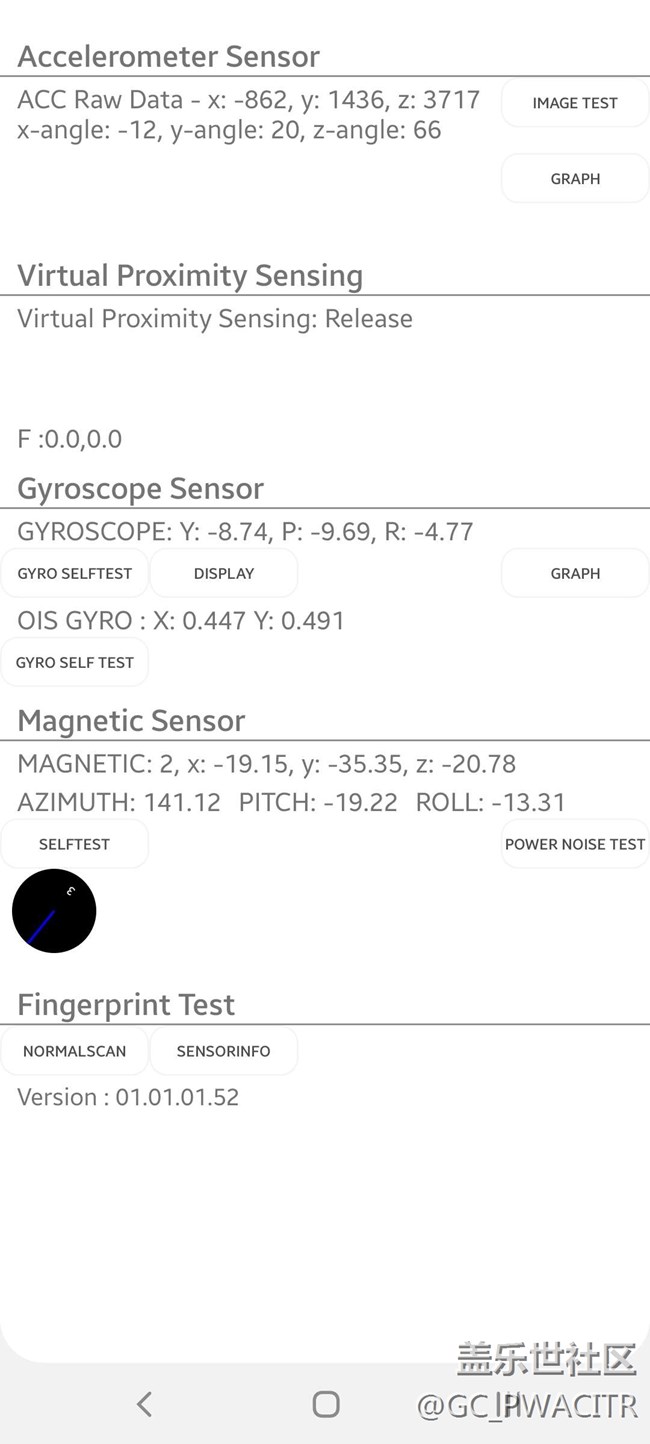Start fingerprint NORMALSCAN
This screenshot has width=650, height=1444.
pyautogui.click(x=75, y=1051)
